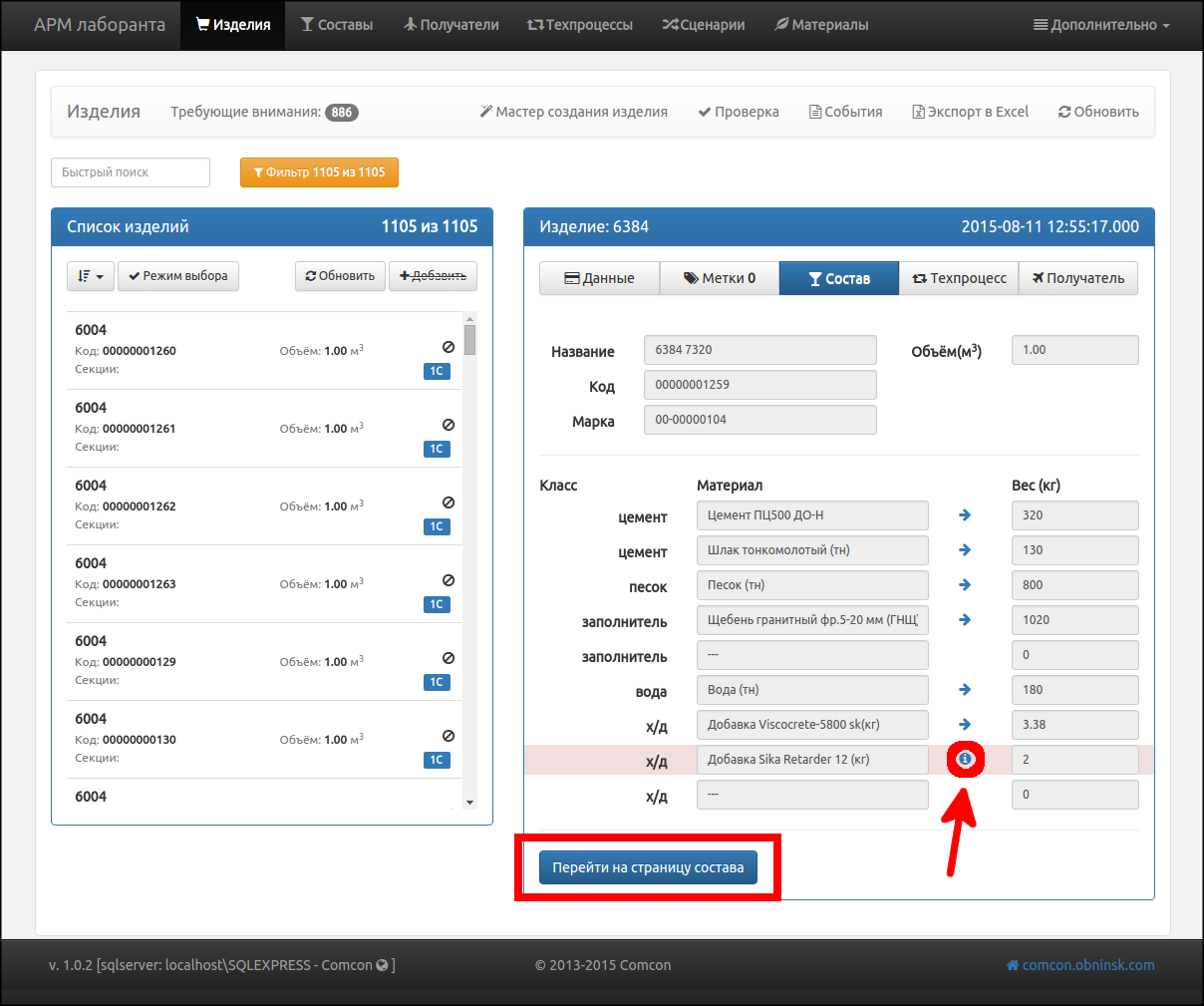Screen dimensions: 1204x1006
Task: Click the blocked icon on item 00000001261
Action: pos(449,425)
